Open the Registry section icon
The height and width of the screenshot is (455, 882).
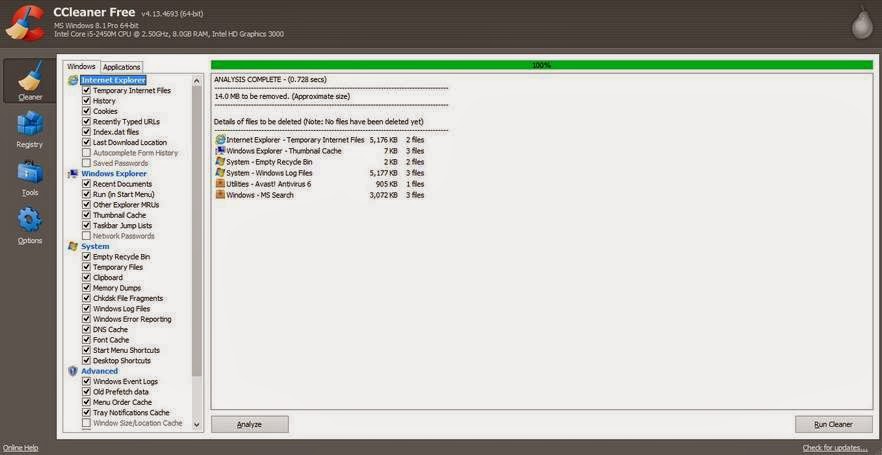(x=30, y=124)
